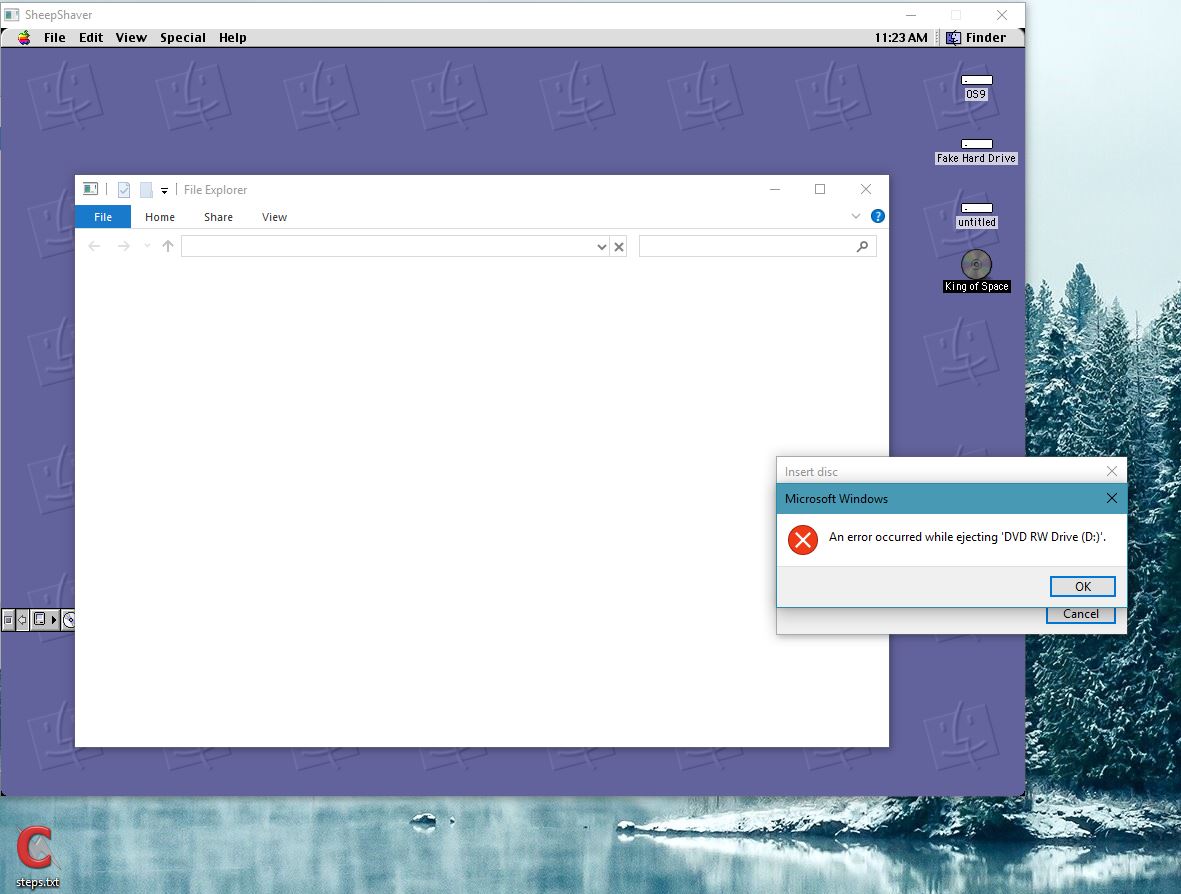Click the red error icon in dialog

[x=803, y=540]
